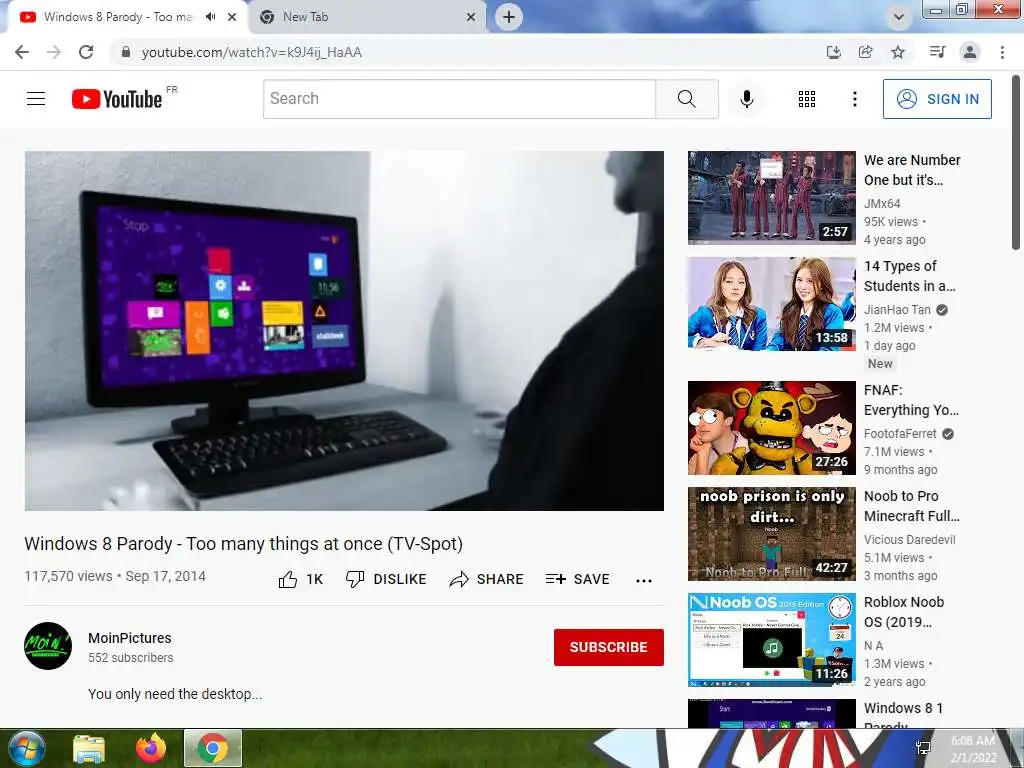
Task: Click the Vicious Daredevil channel name
Action: [x=909, y=539]
